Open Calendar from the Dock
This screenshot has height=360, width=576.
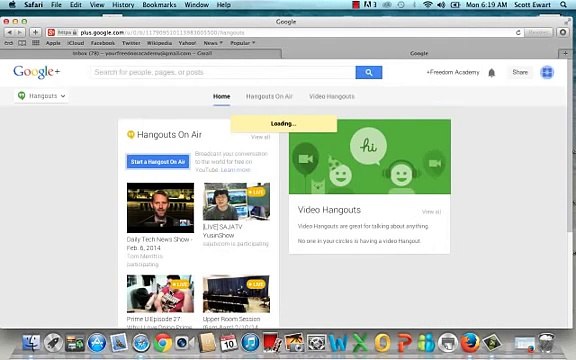228,343
